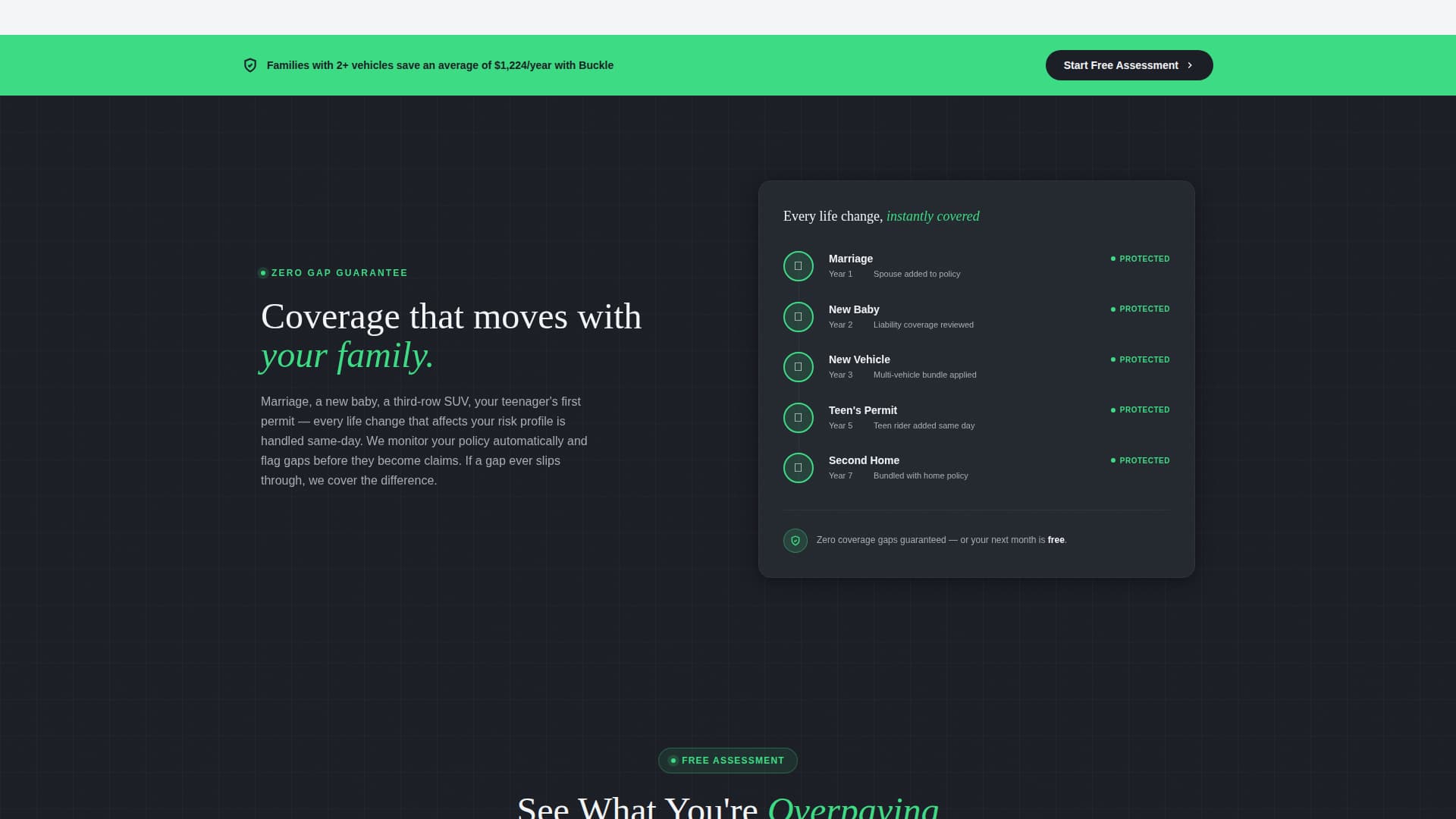The height and width of the screenshot is (819, 1456).
Task: Click the Every life change card header
Action: pyautogui.click(x=880, y=216)
